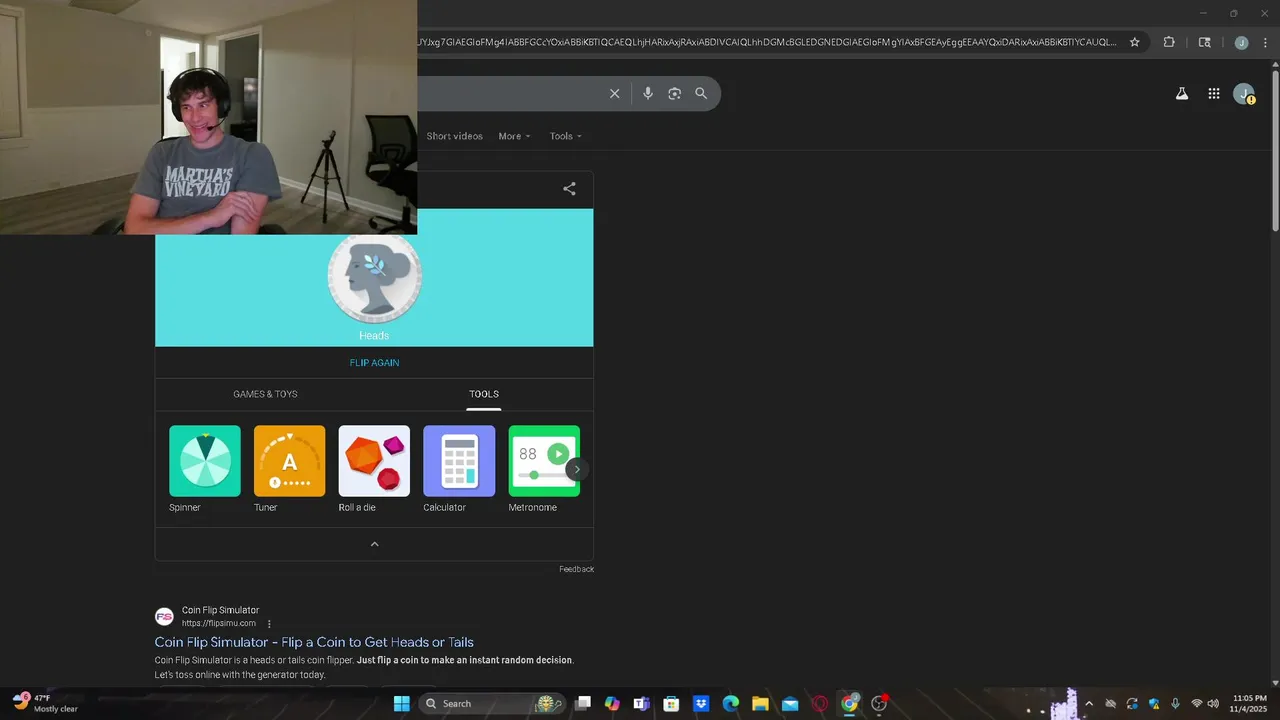Click in the Chrome address bar URL

pos(768,42)
